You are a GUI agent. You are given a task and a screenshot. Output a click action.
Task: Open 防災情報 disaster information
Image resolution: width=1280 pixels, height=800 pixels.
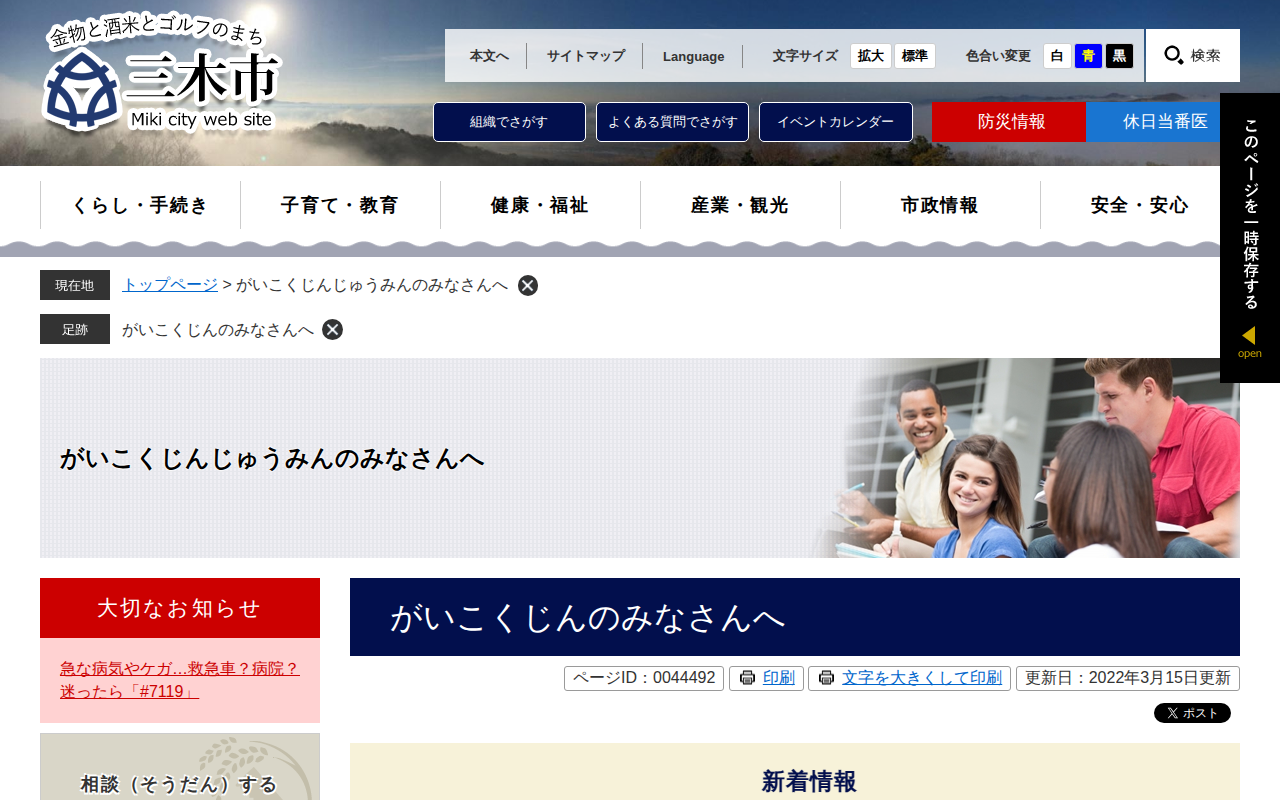pyautogui.click(x=1009, y=122)
